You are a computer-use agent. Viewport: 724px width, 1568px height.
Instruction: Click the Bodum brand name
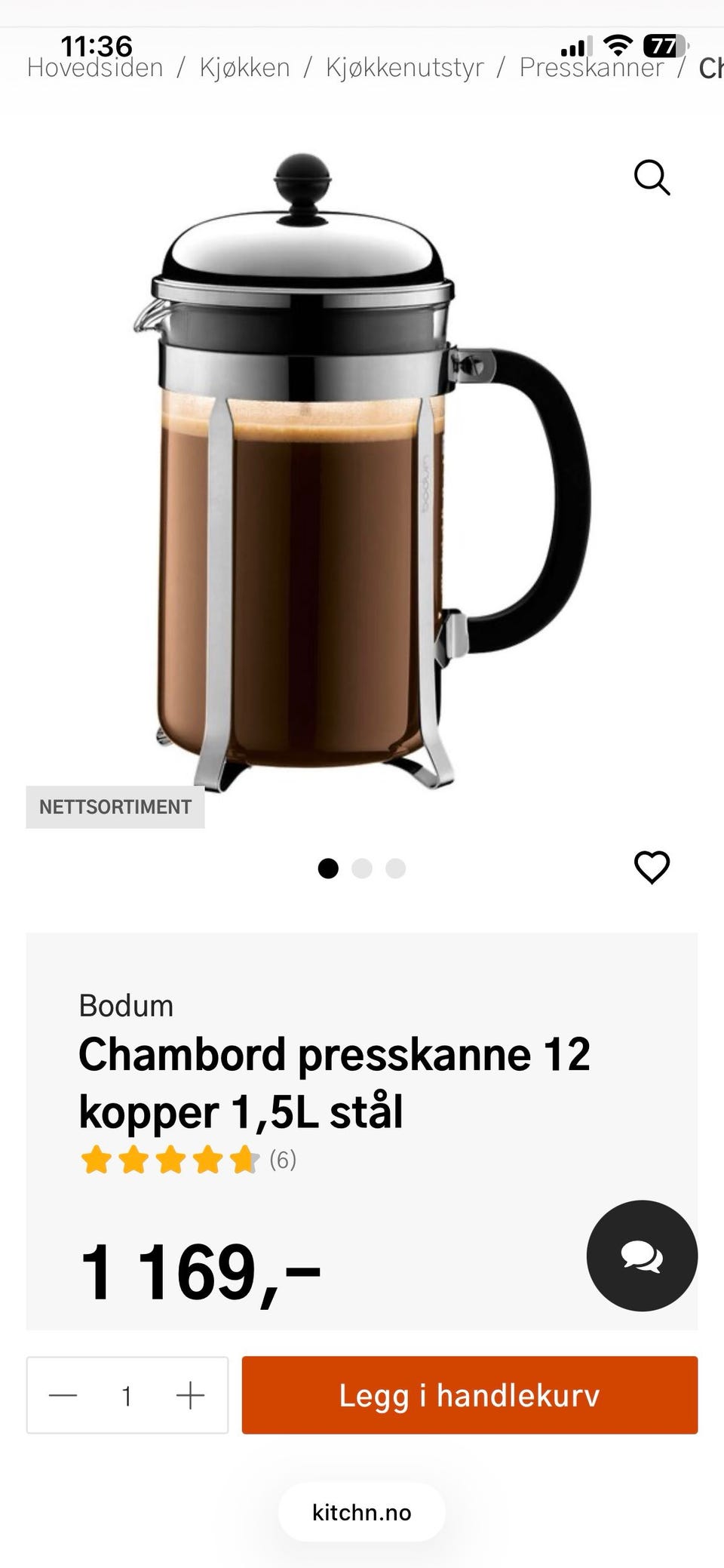tap(126, 1006)
